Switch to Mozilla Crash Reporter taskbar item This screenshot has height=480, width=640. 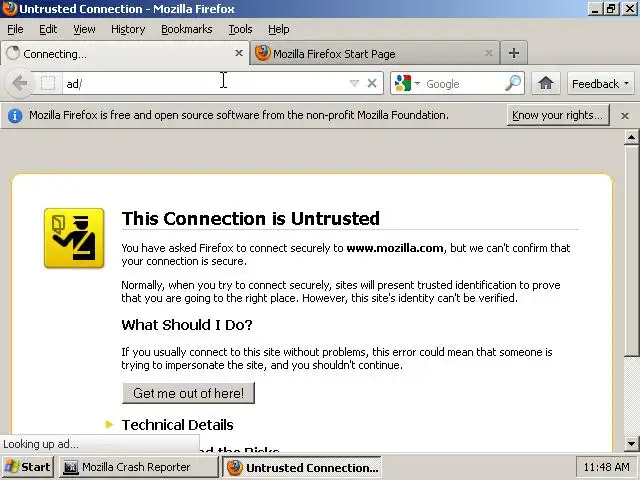click(x=139, y=467)
